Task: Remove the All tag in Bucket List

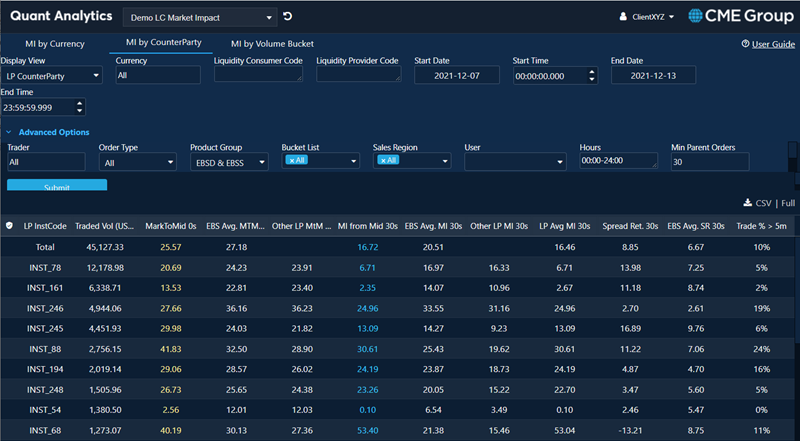Action: [x=291, y=160]
